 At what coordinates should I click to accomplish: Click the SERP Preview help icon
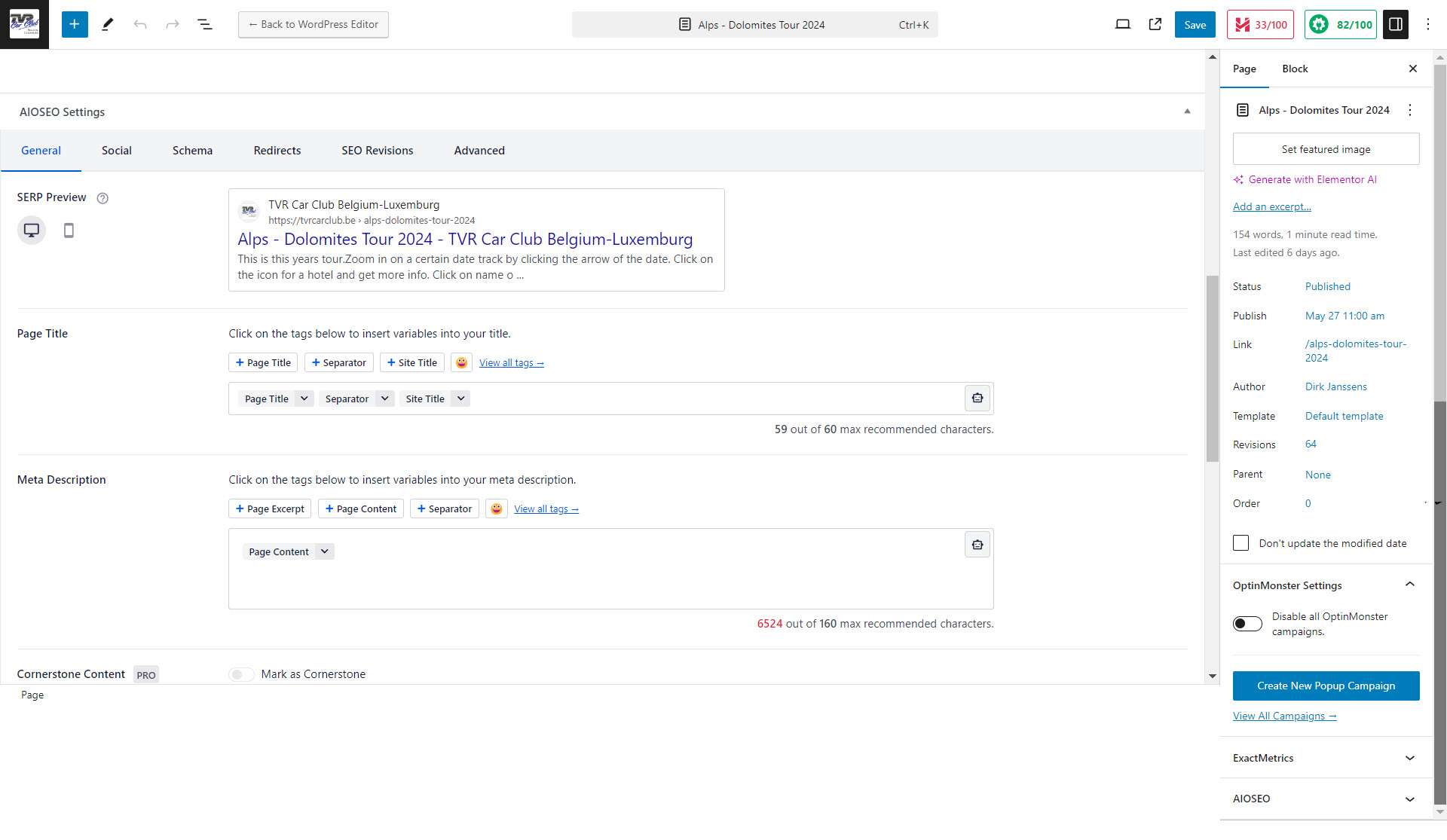103,198
